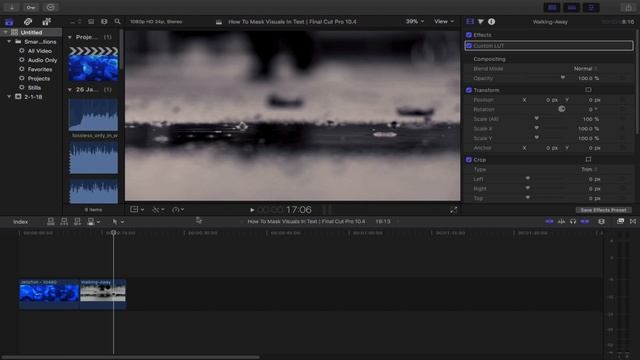Click the browser search magnifier icon
The image size is (640, 360).
coord(118,22)
